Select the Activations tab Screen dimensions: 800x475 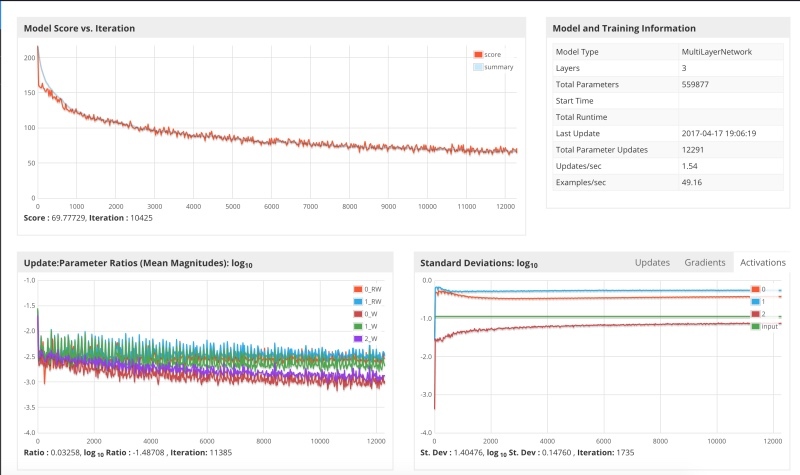coord(763,262)
